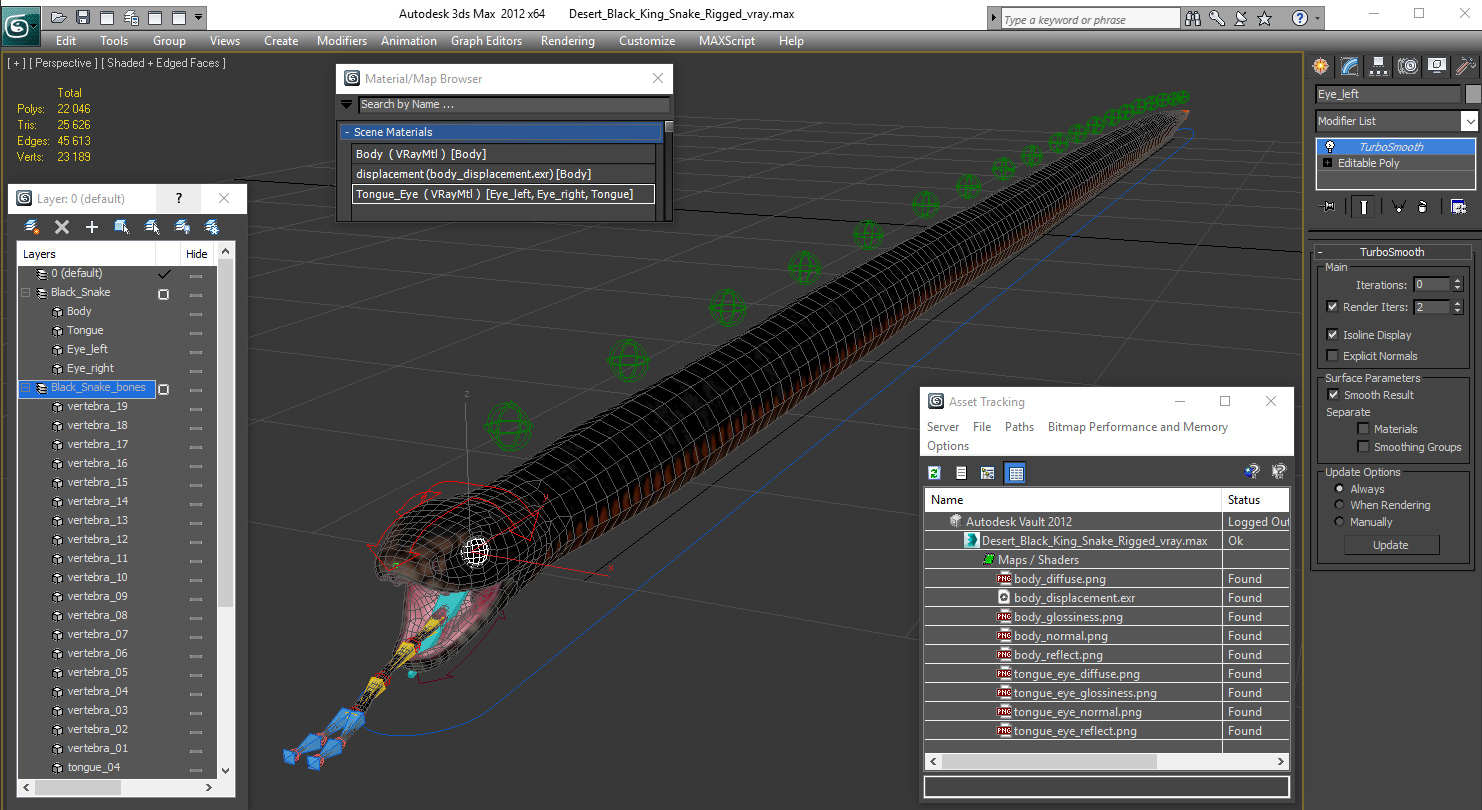The image size is (1482, 810).
Task: Open the Display command panel tab
Action: click(x=1437, y=66)
